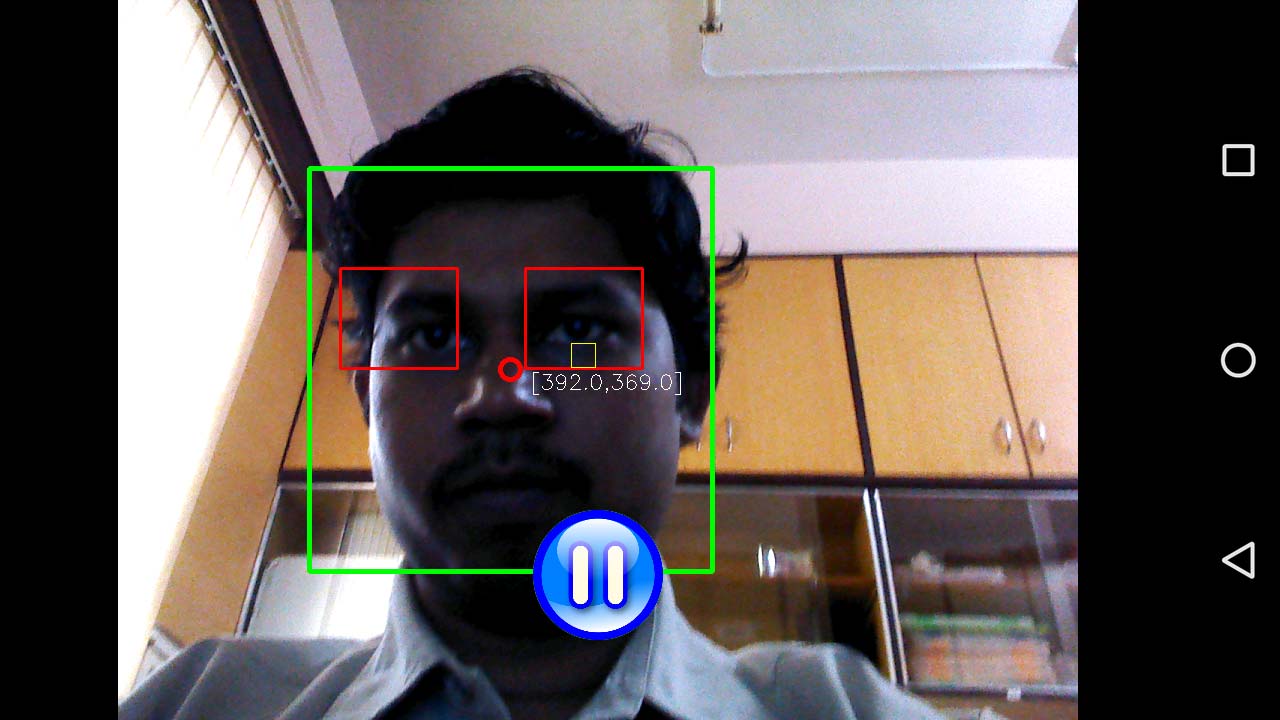Screen dimensions: 1280x720
Task: Pause tracking with the blue pause button
Action: tap(598, 575)
